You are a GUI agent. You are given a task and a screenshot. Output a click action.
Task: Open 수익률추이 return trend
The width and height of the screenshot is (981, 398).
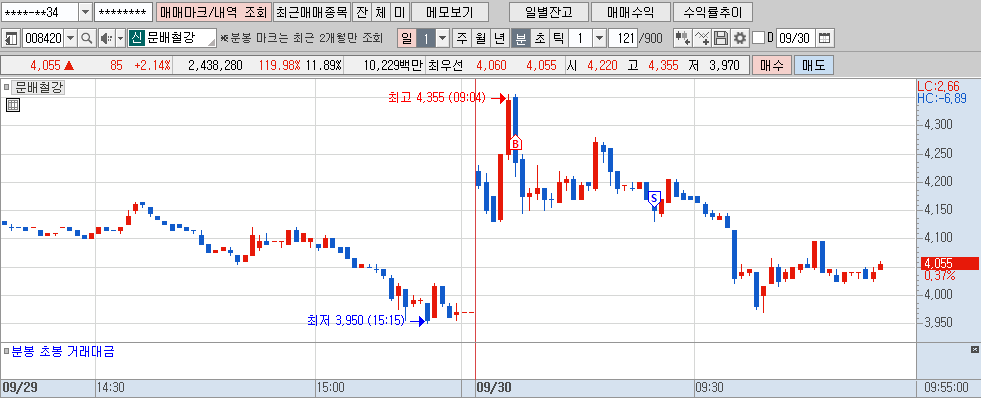[713, 12]
